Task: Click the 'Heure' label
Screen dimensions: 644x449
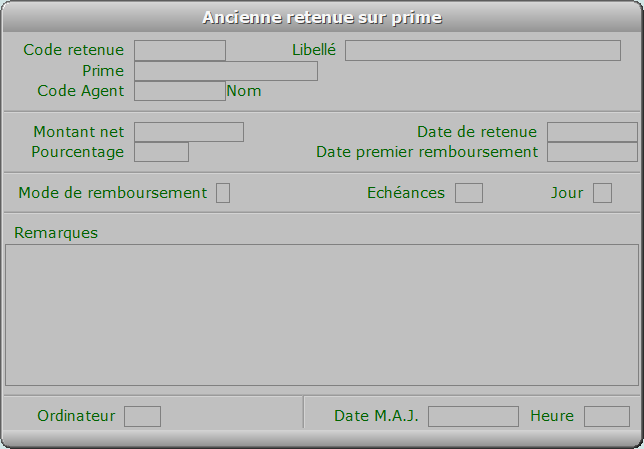Action: 552,416
